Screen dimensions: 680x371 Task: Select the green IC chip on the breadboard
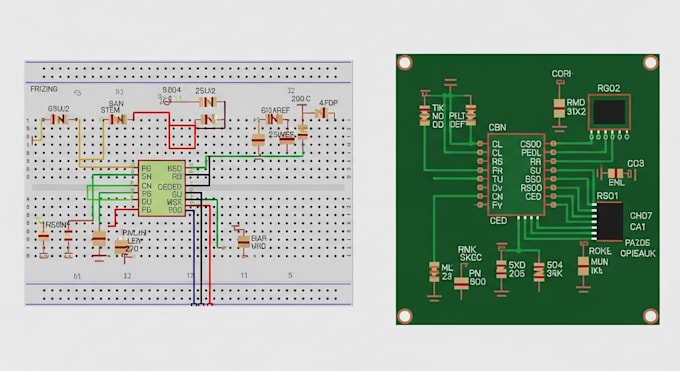[x=162, y=188]
